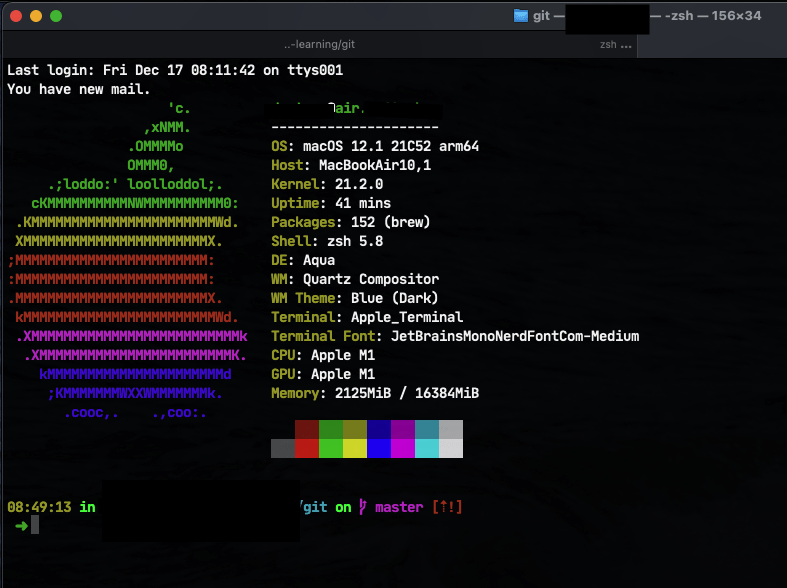787x588 pixels.
Task: Minimize the Terminal window with yellow button
Action: tap(36, 16)
